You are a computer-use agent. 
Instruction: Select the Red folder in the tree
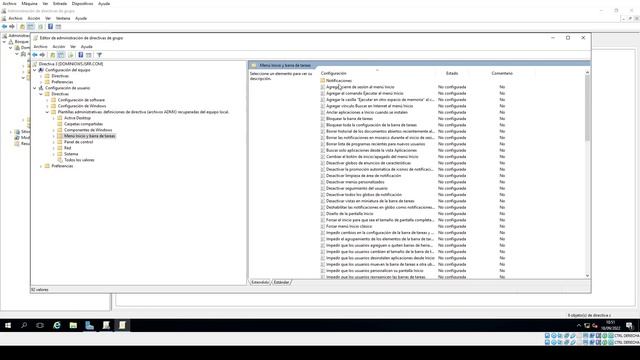(67, 148)
